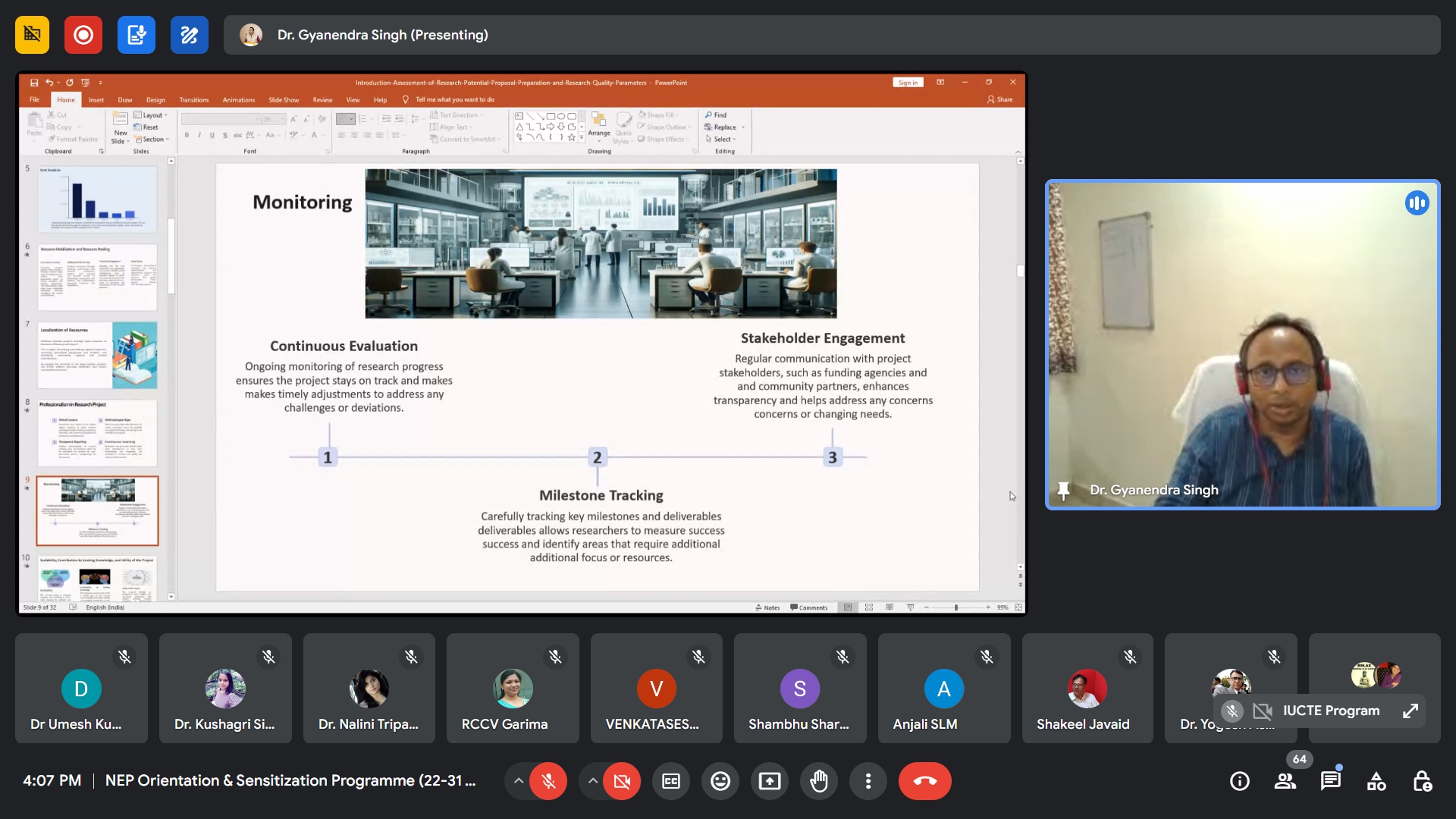This screenshot has width=1456, height=819.
Task: Select the Shakeel Javaid participant tile
Action: 1087,689
